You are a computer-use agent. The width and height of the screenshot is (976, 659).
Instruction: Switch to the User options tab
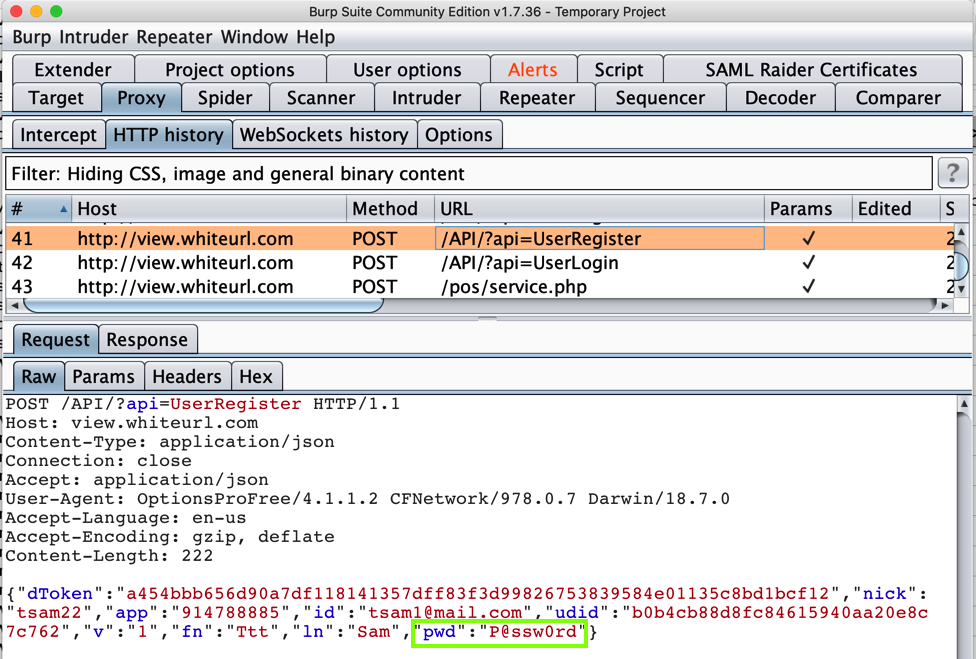tap(407, 70)
